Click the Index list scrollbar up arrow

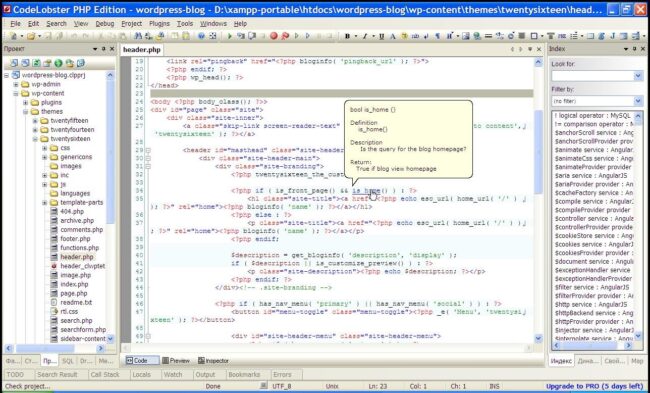coord(638,116)
